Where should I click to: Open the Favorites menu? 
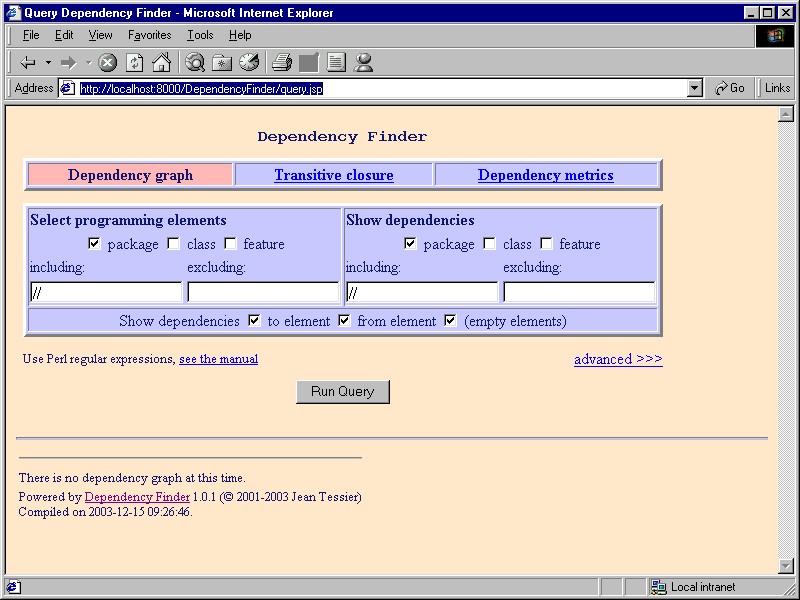[149, 35]
